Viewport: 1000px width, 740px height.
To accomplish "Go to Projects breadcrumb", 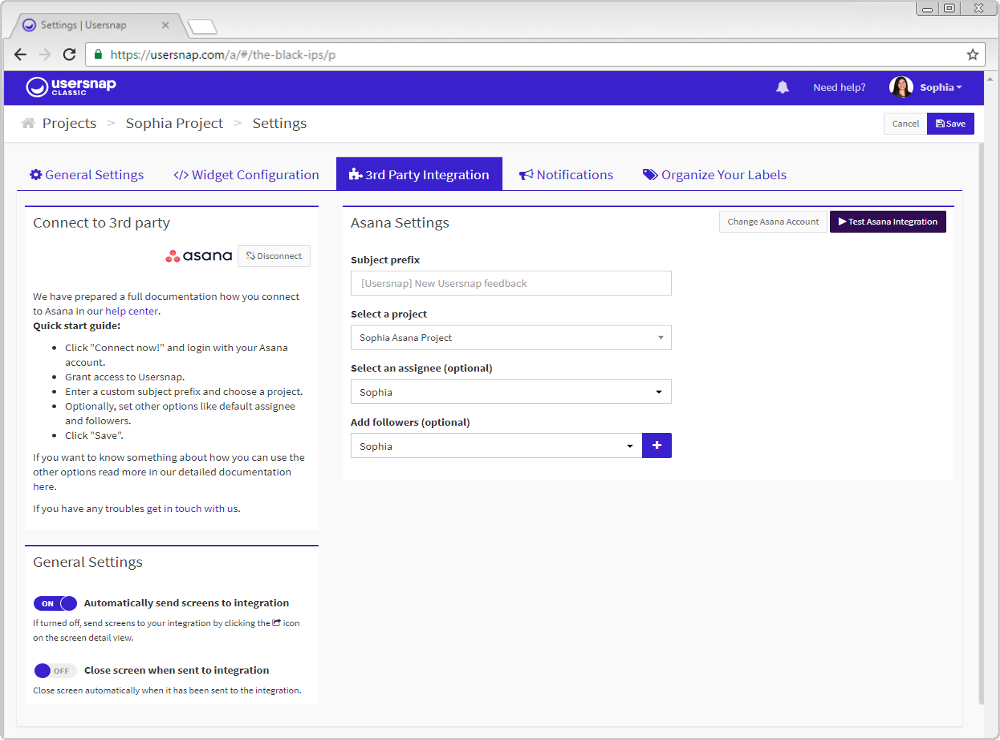I will click(69, 123).
